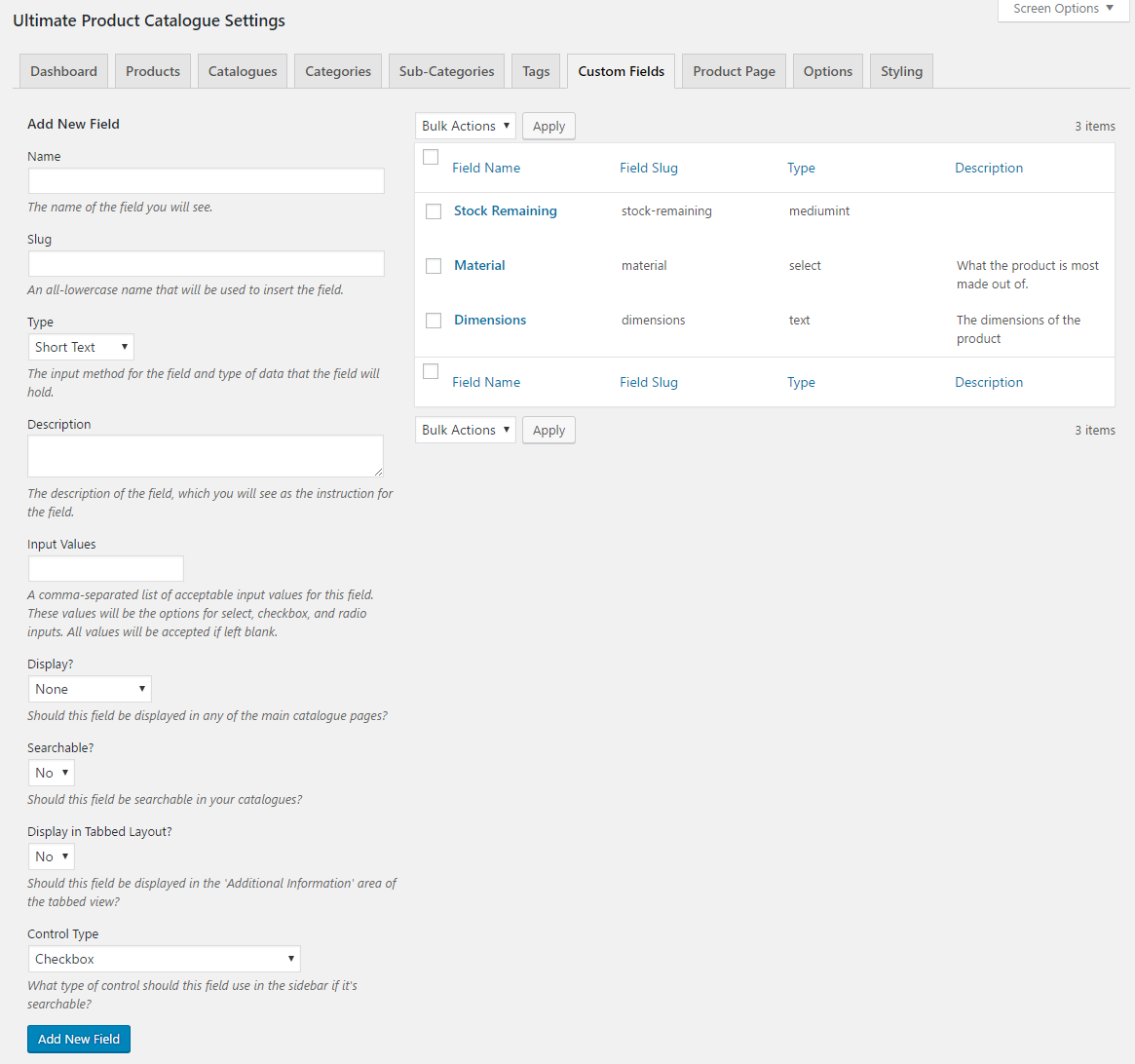
Task: Select the Stock Remaining row checkbox
Action: coord(434,211)
